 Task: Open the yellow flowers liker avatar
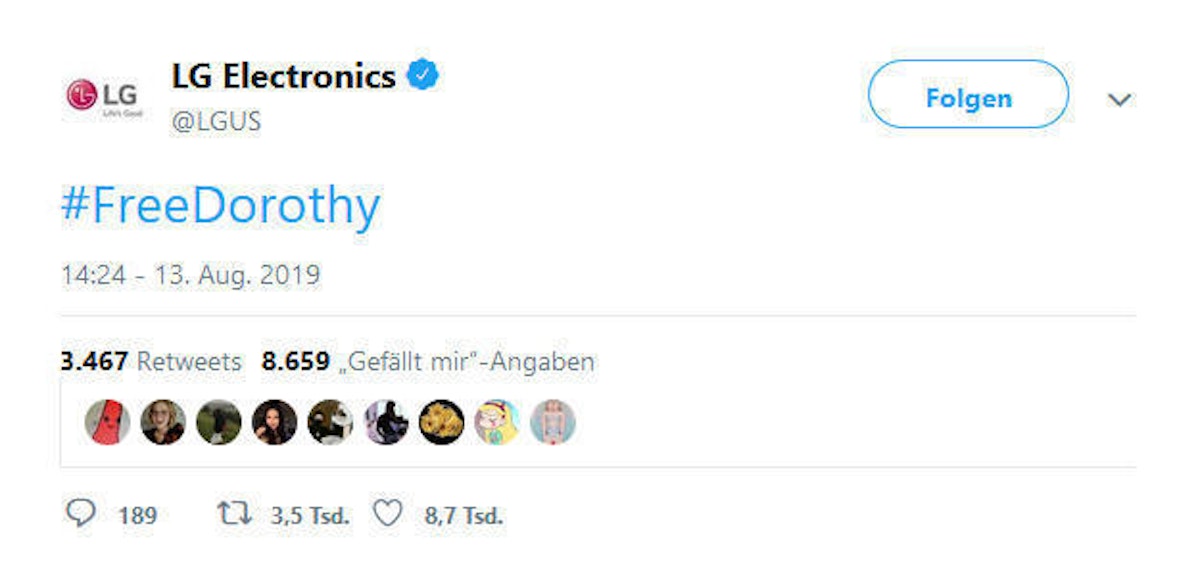coord(441,422)
